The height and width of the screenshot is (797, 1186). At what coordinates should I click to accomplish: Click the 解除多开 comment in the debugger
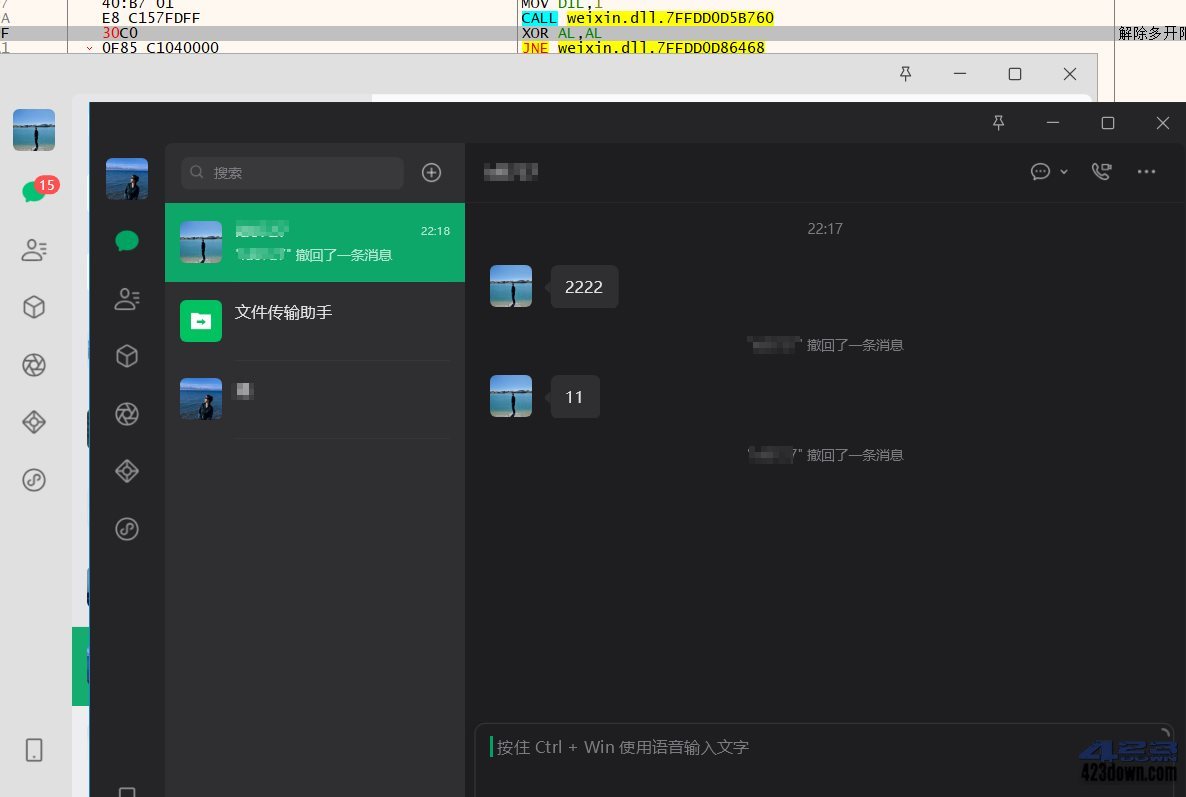pos(1151,33)
